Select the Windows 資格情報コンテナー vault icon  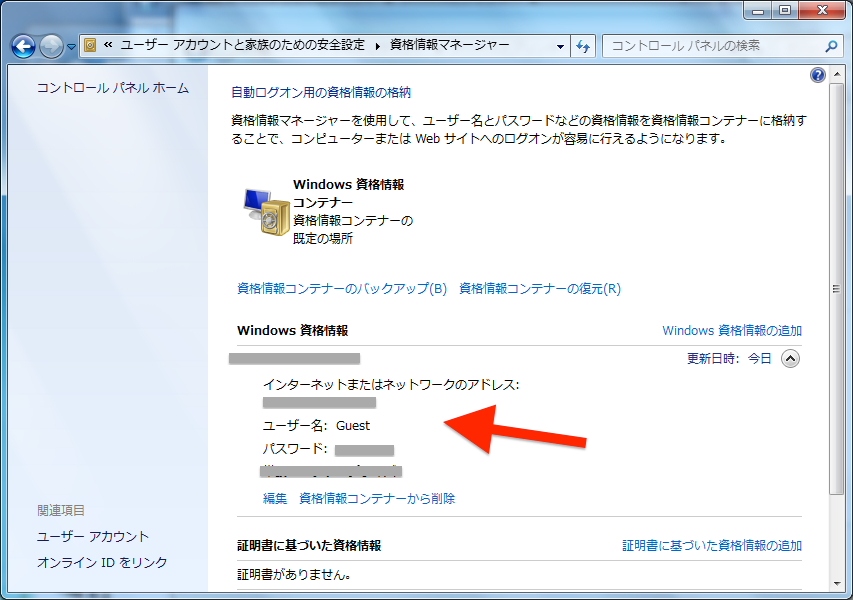(x=266, y=212)
